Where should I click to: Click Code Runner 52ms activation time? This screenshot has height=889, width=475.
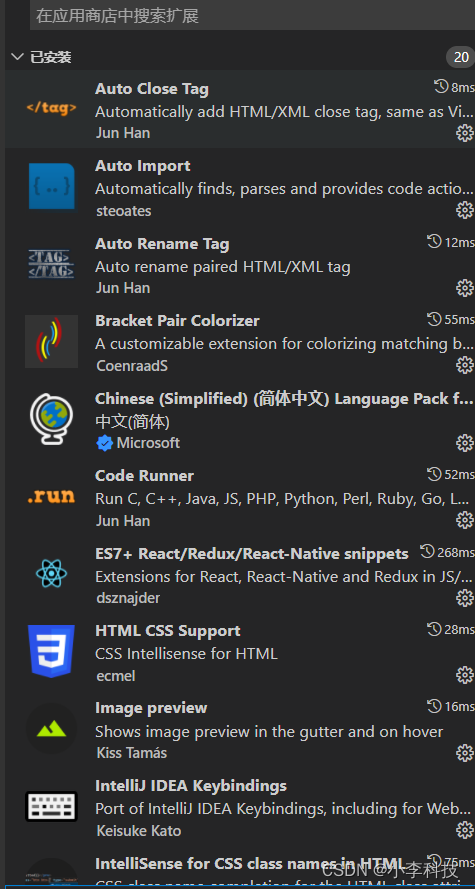[x=451, y=474]
